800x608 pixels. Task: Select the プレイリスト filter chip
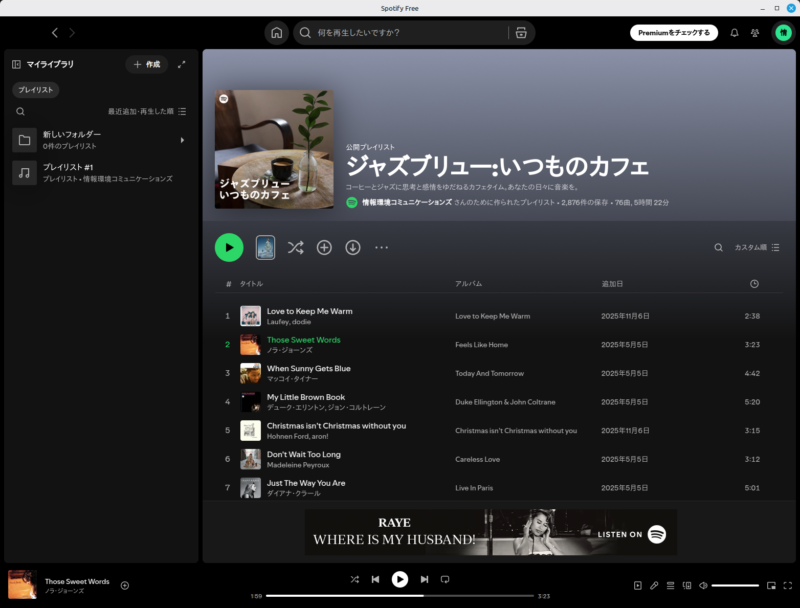(x=37, y=90)
